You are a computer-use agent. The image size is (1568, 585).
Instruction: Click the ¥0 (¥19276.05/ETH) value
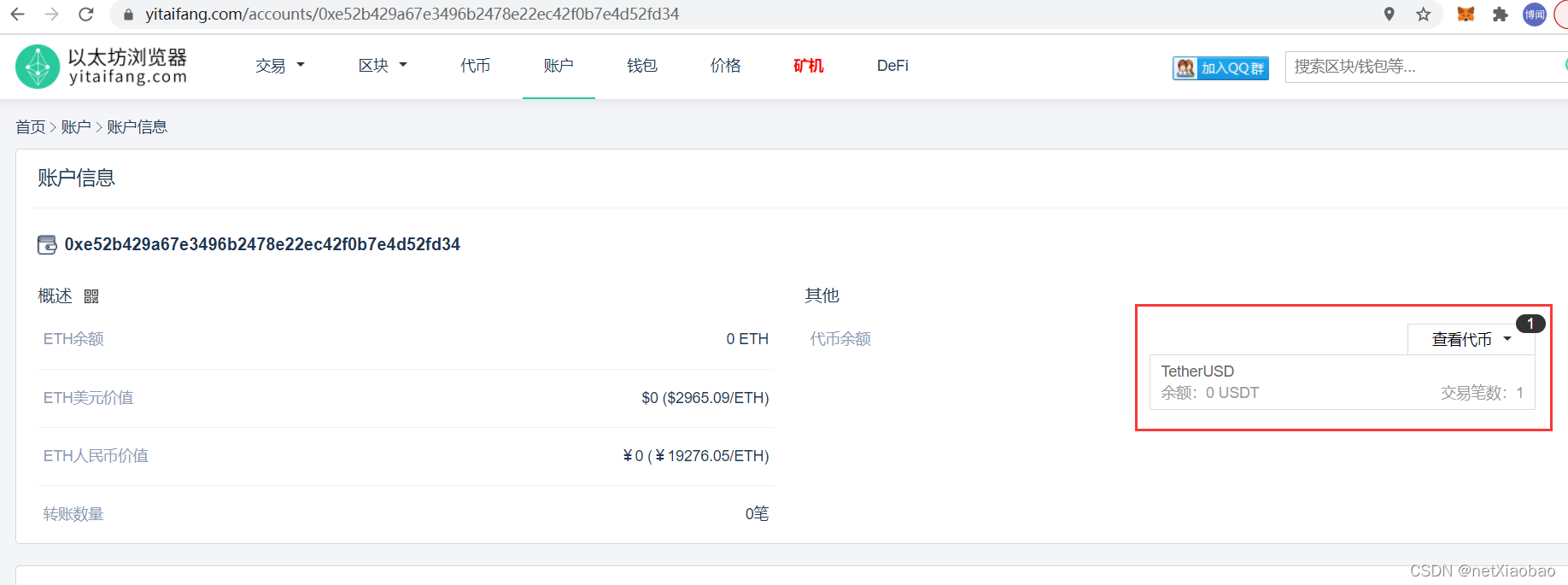[696, 456]
